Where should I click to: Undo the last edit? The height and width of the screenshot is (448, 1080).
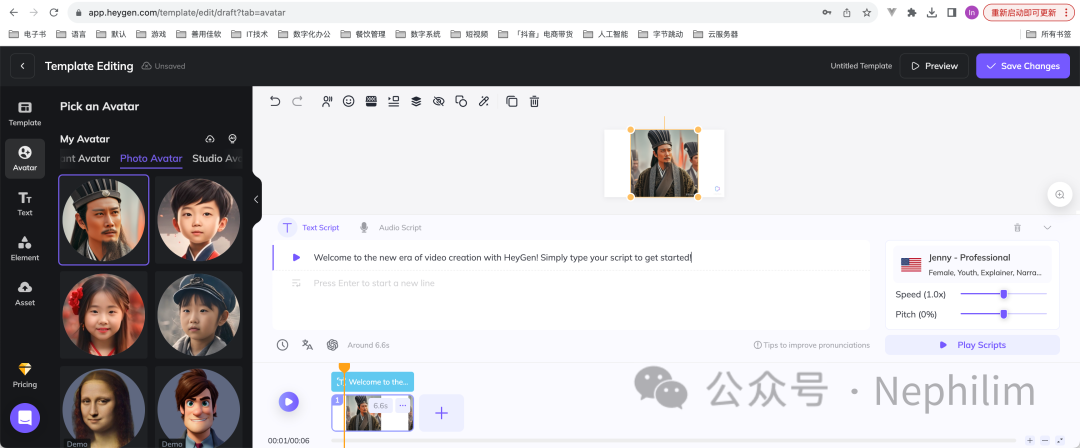275,101
